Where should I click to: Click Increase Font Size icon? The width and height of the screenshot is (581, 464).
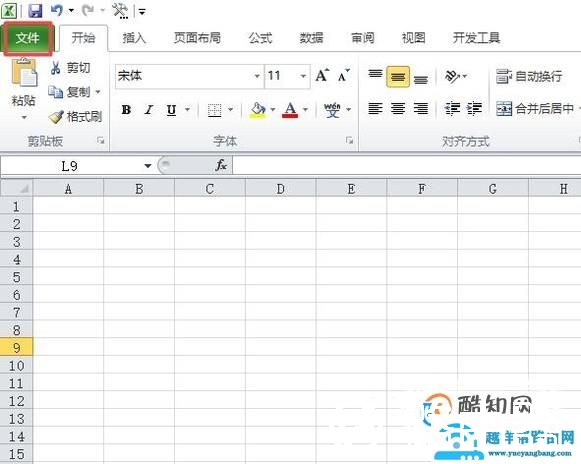[322, 76]
